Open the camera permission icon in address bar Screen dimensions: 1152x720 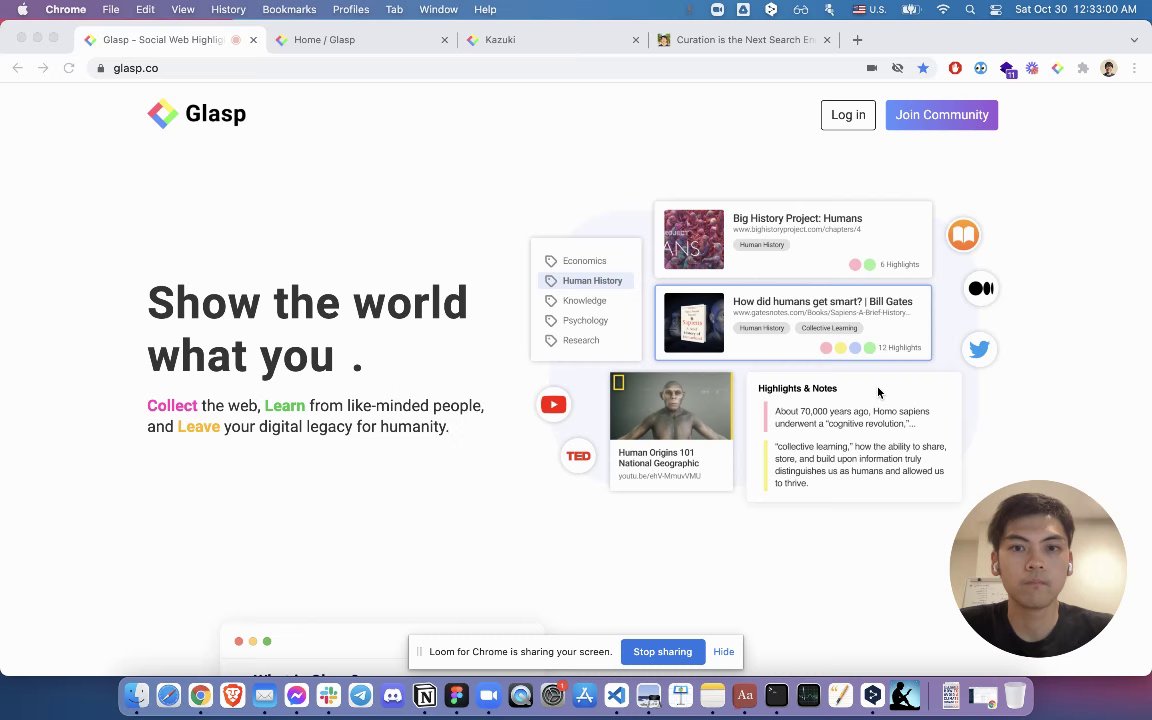(872, 68)
